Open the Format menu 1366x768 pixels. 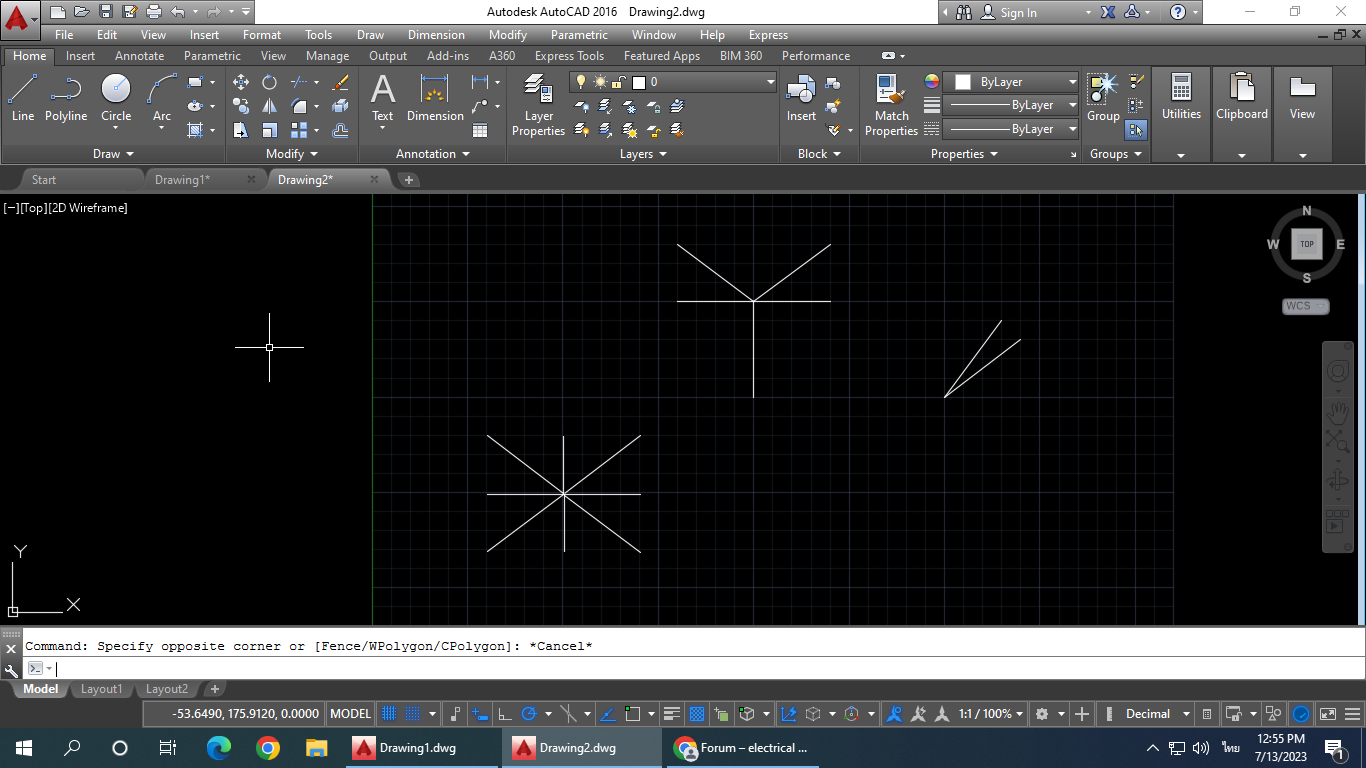(x=262, y=35)
